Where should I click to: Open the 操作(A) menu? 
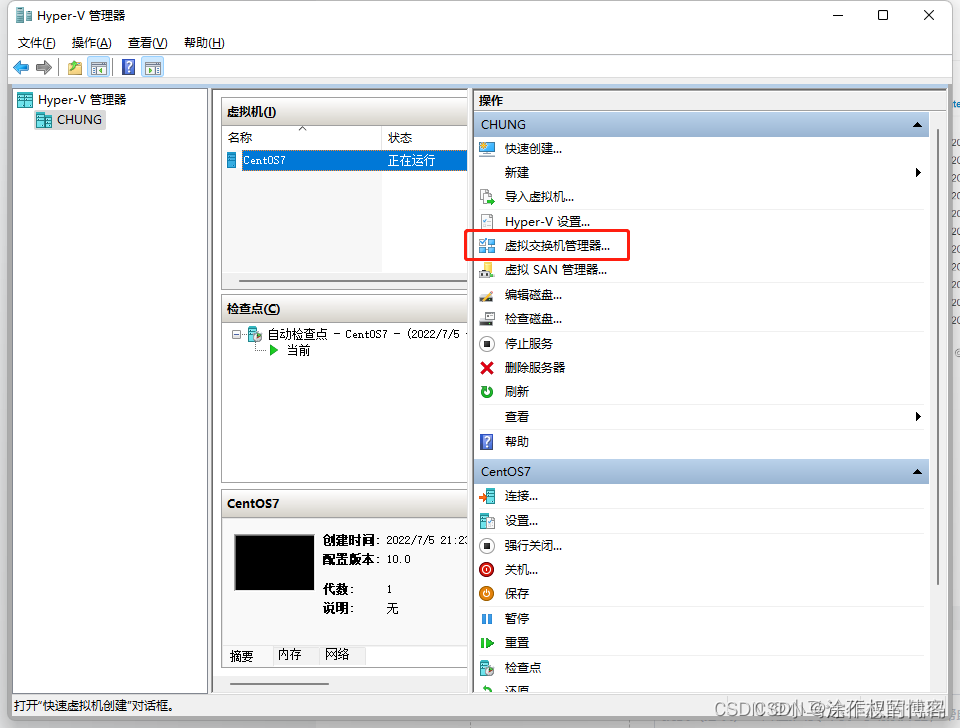click(x=91, y=43)
